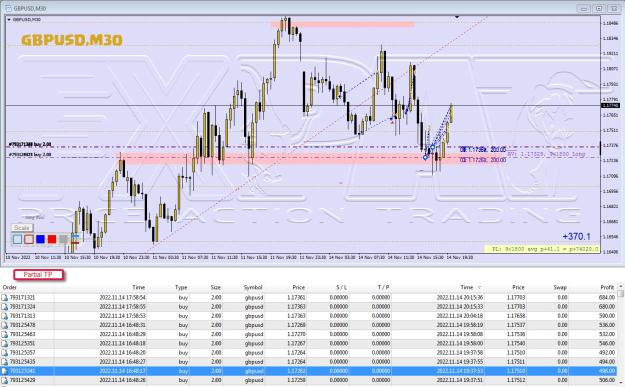
Task: Click the light blue outlined square below Scale
Action: (x=17, y=239)
